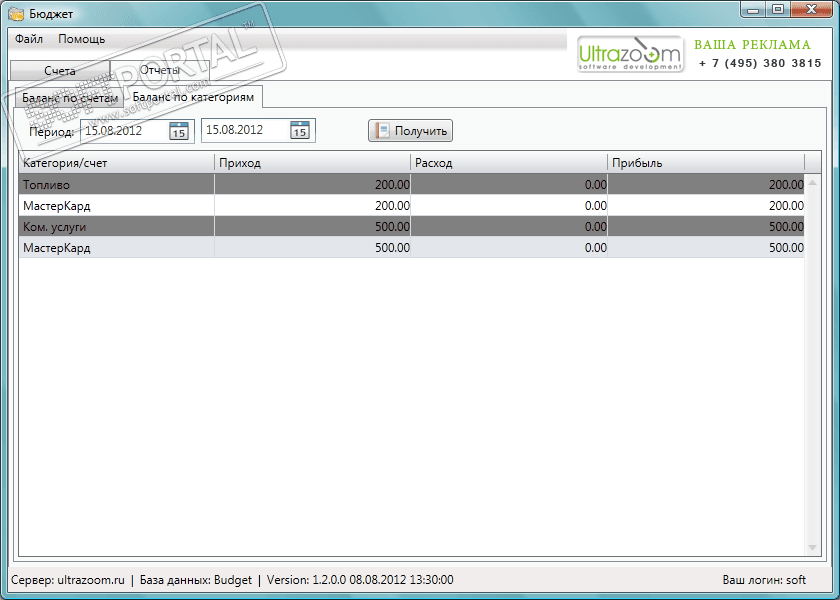Switch to the Счета tab
The height and width of the screenshot is (600, 840).
point(60,71)
